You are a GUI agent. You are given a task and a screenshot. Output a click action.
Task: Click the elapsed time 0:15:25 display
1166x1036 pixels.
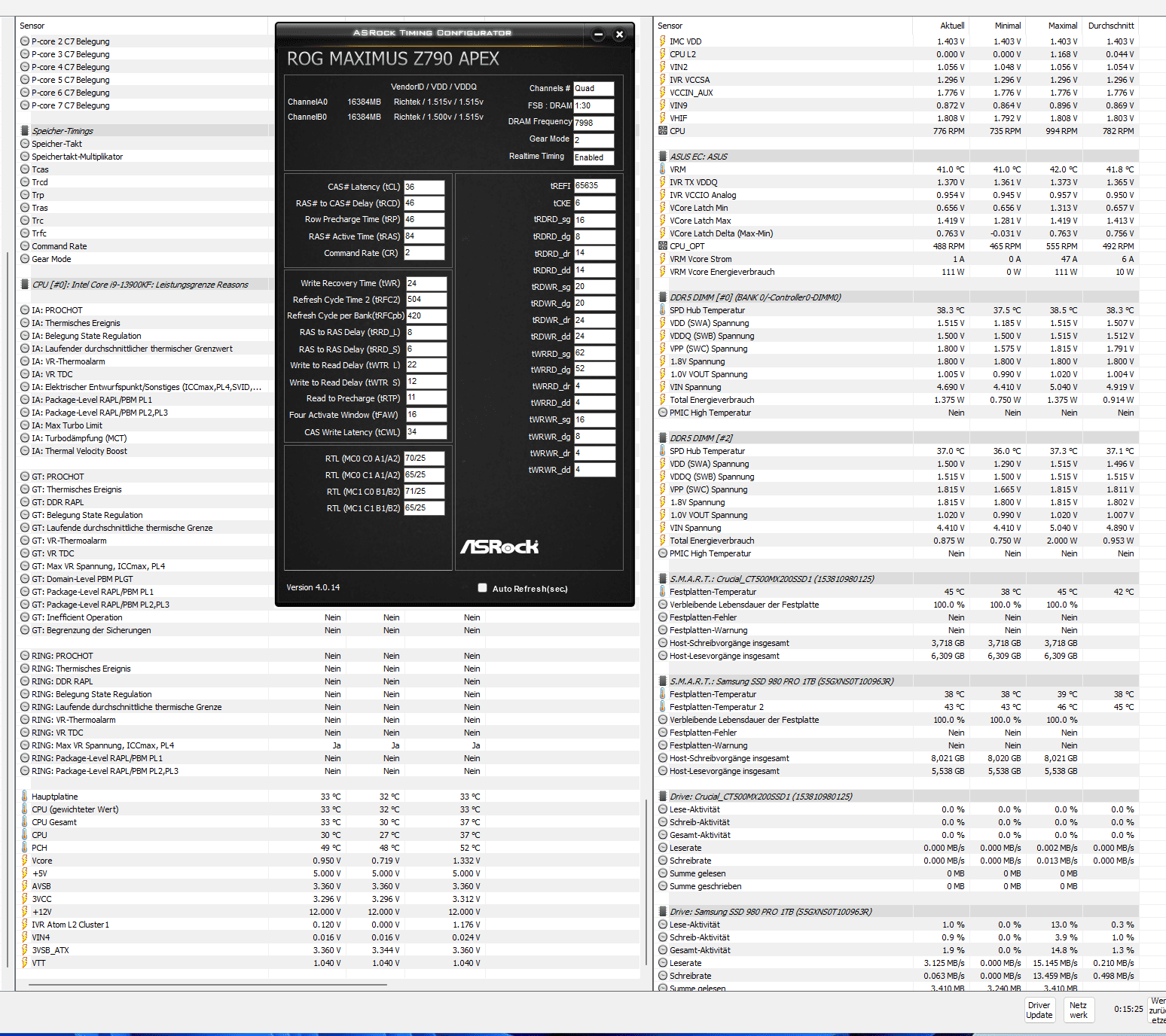[1128, 1009]
